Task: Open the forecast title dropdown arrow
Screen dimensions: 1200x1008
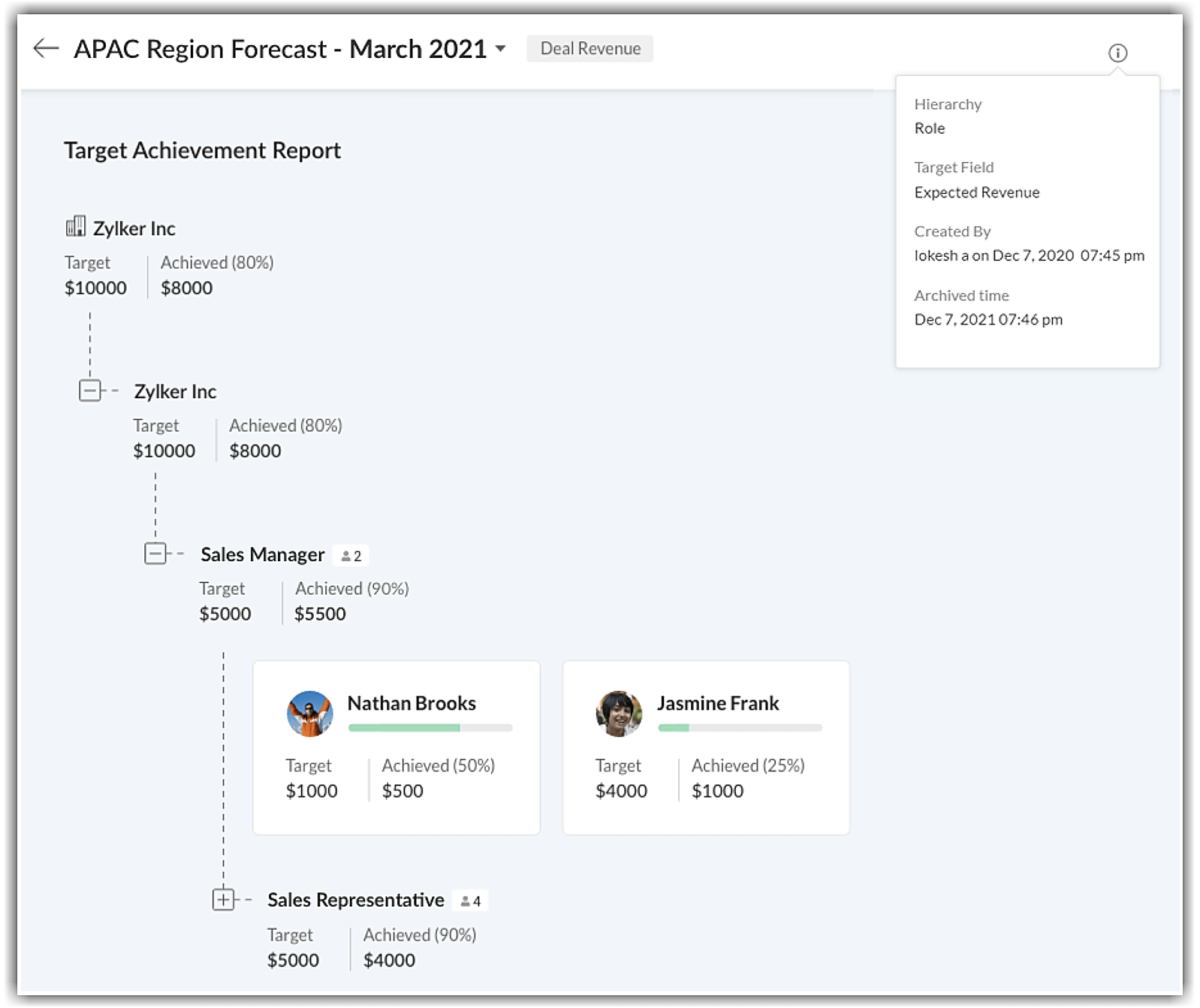Action: pos(501,50)
